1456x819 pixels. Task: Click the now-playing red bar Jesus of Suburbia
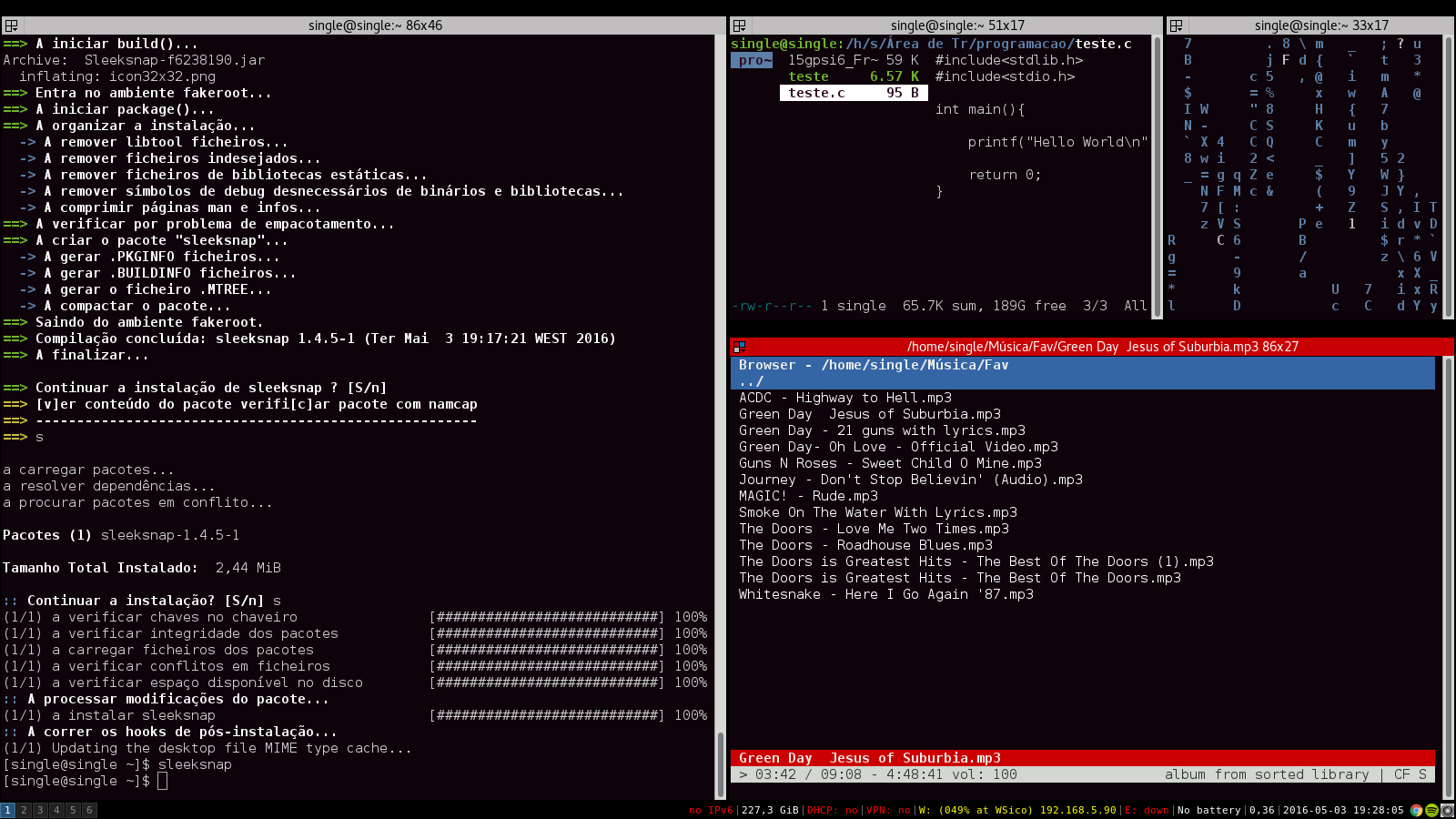[1083, 758]
